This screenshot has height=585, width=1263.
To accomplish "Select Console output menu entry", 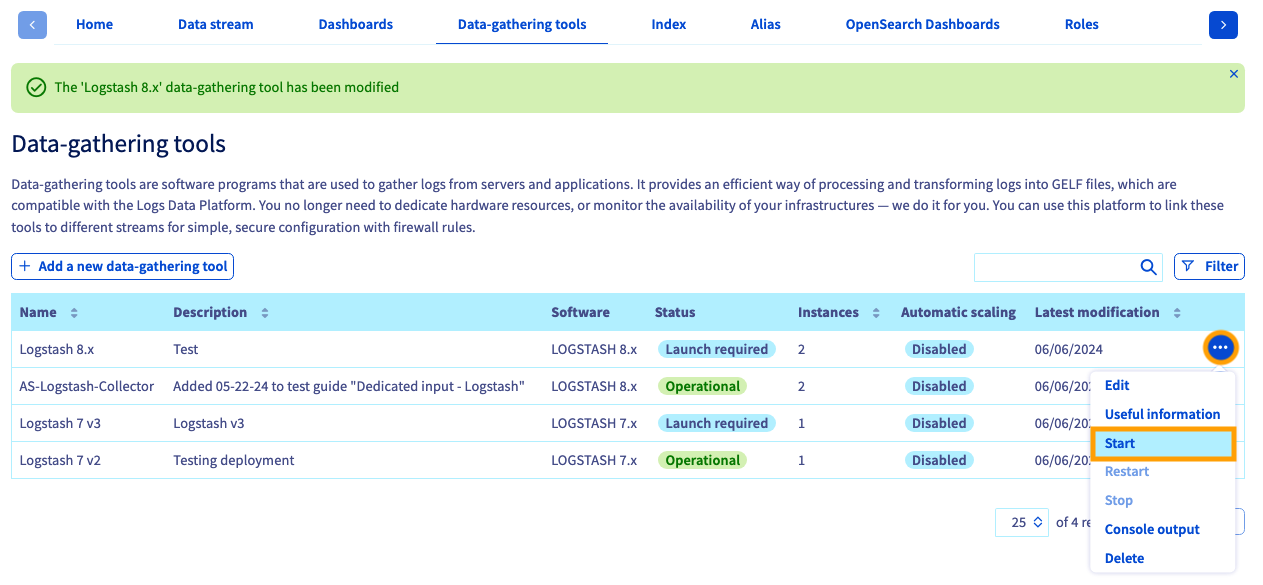I will click(1152, 529).
